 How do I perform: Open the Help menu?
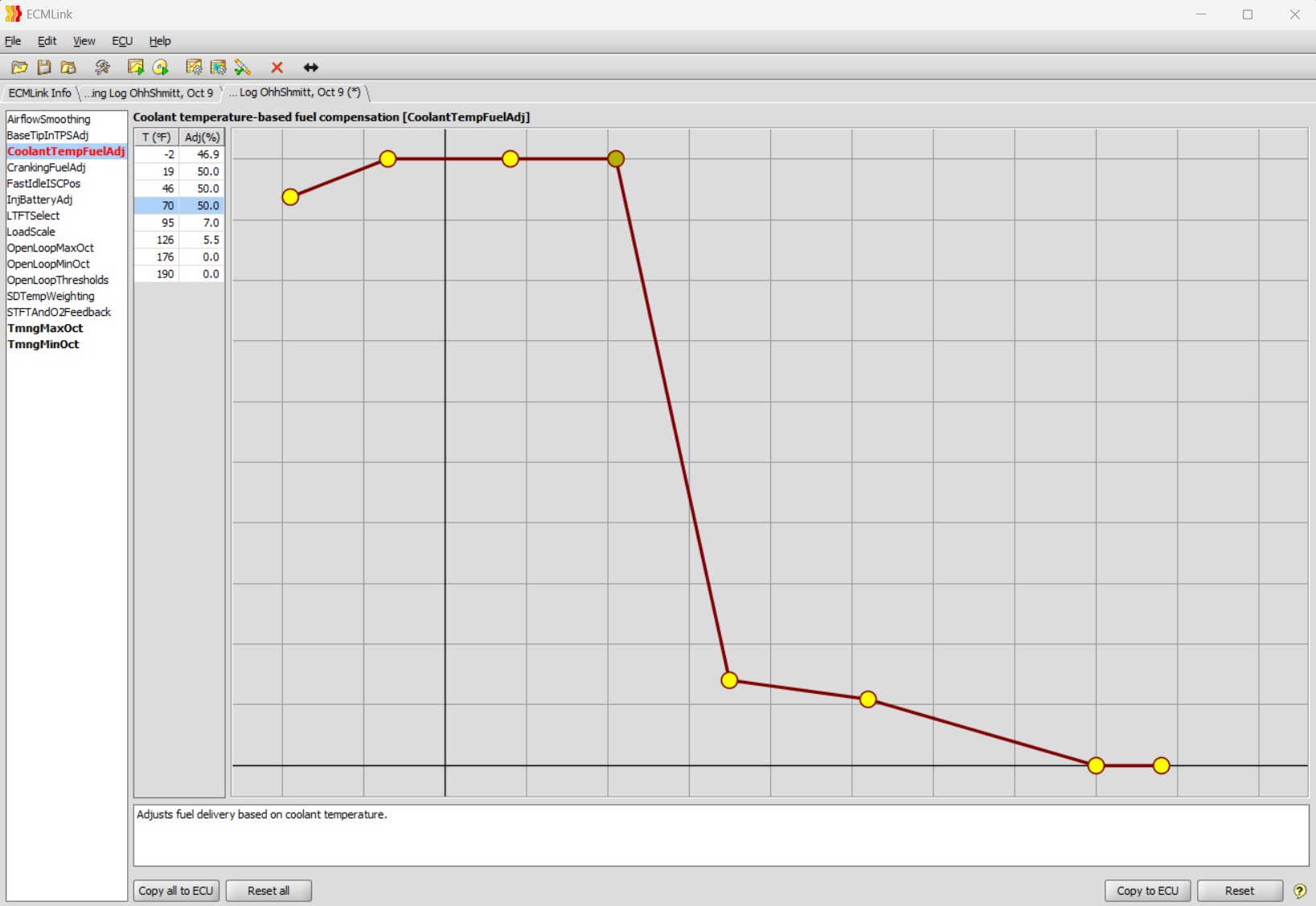point(160,41)
